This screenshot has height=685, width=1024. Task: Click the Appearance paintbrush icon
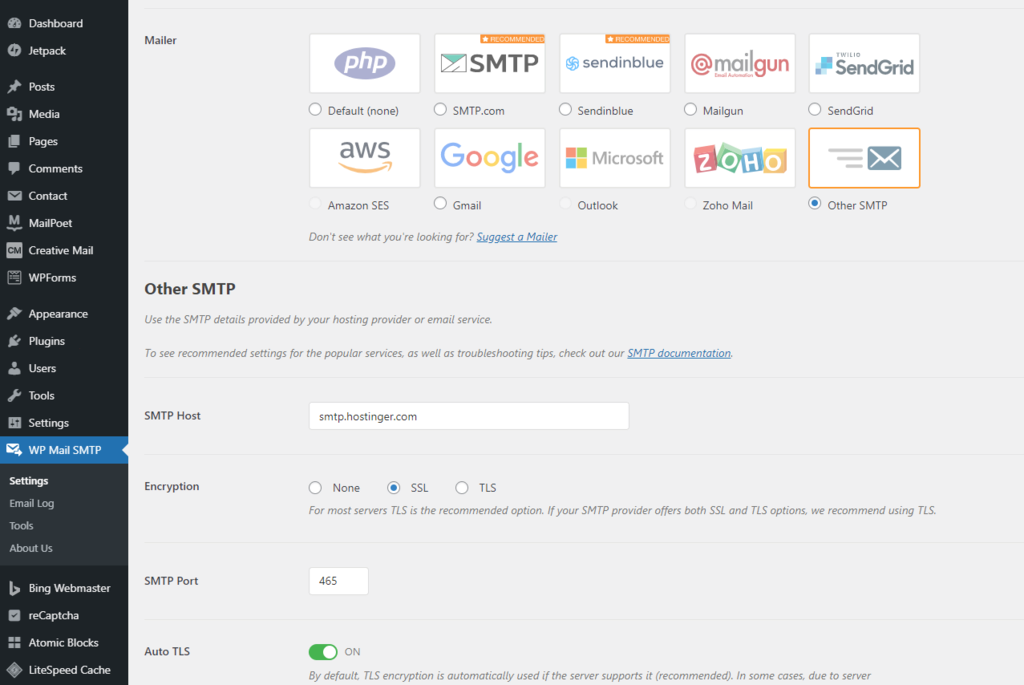coord(14,314)
